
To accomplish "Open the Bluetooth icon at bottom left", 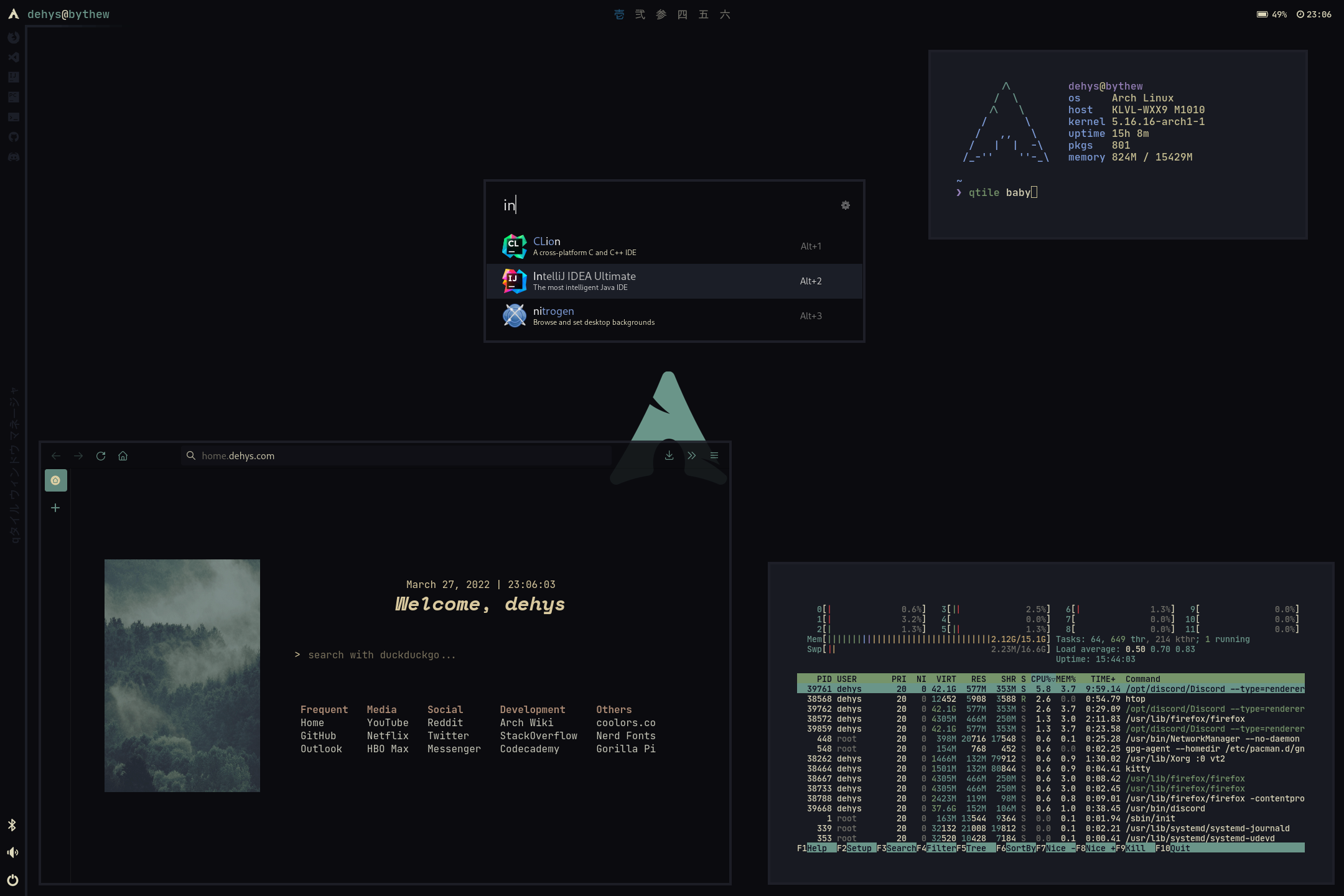I will coord(12,825).
